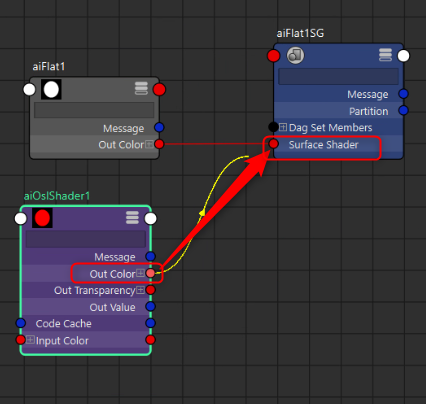Click Input Color red input port
The height and width of the screenshot is (404, 426).
click(21, 340)
